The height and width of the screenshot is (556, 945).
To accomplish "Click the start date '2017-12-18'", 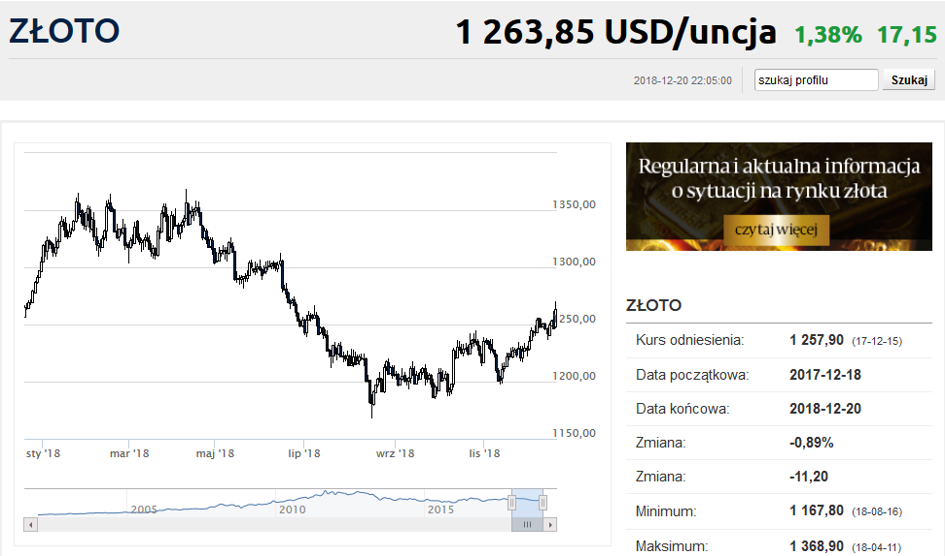I will [825, 375].
